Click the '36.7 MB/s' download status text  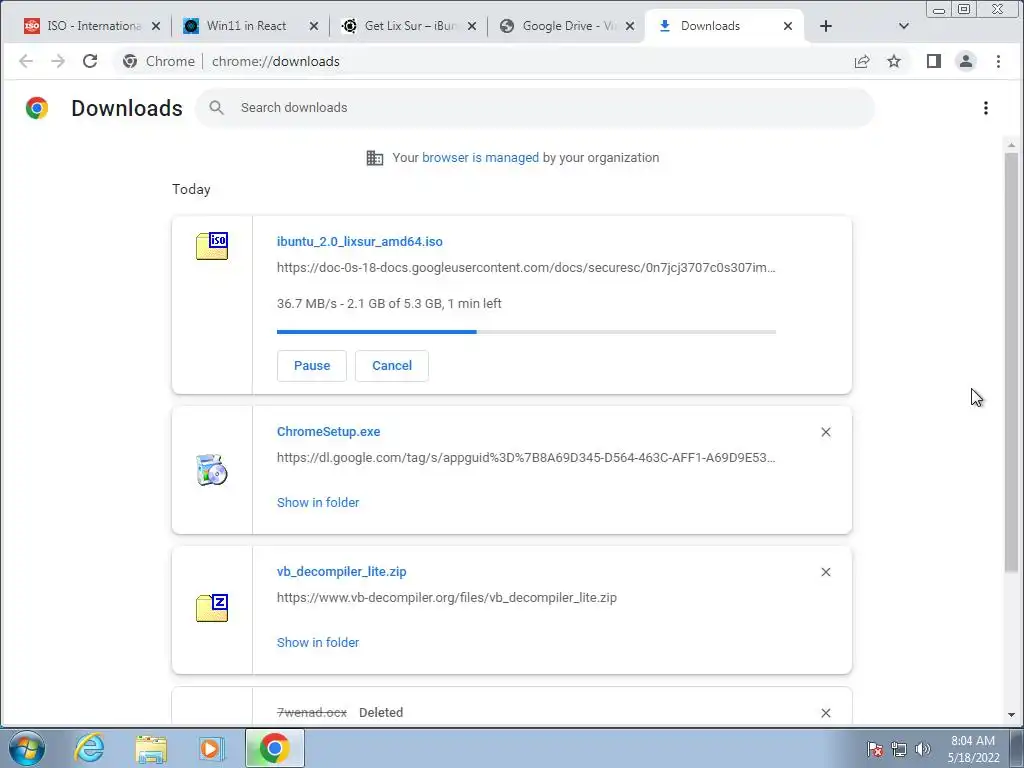(x=389, y=304)
